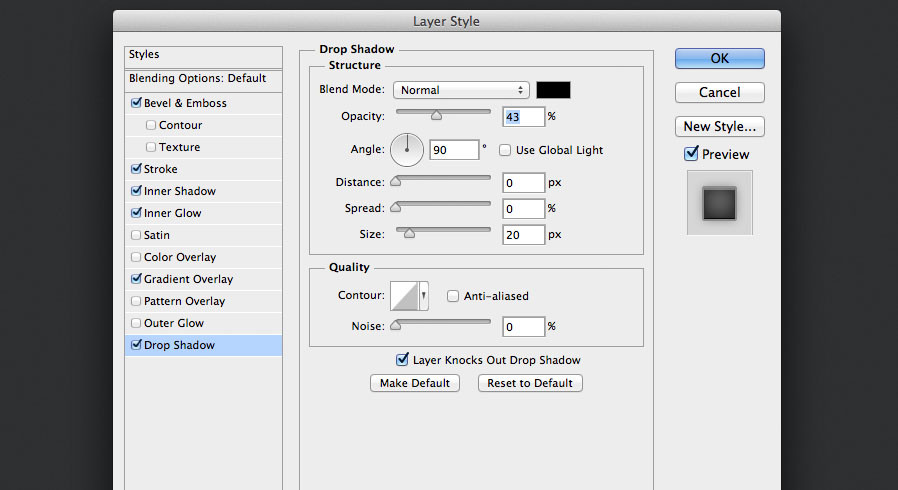Viewport: 898px width, 490px height.
Task: Click the Angle dial control
Action: (x=407, y=150)
